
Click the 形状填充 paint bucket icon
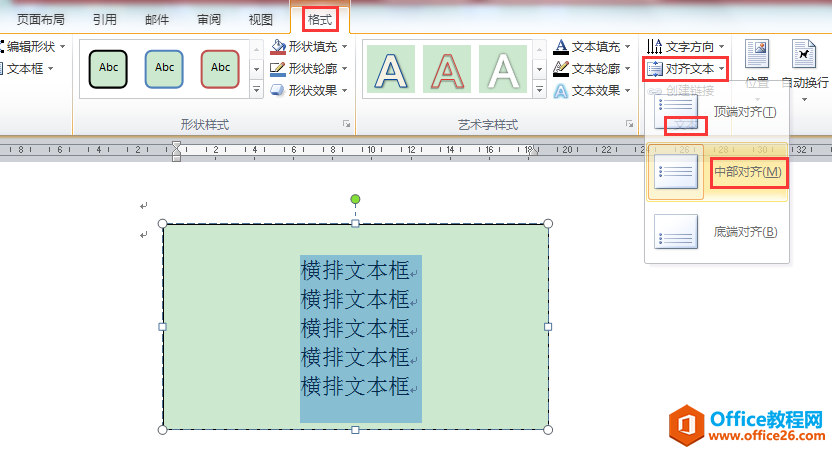coord(278,47)
